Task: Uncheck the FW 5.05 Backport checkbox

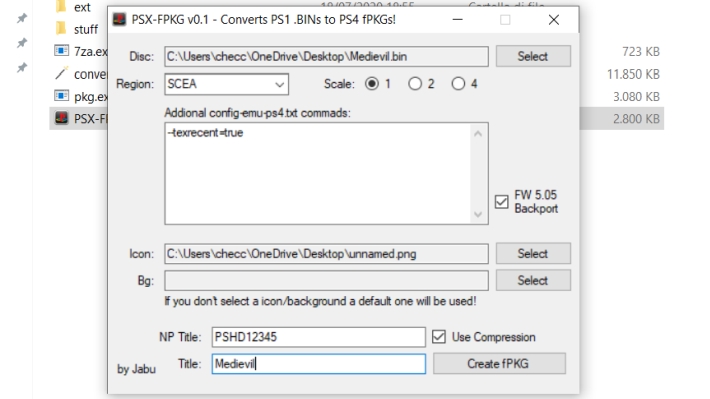Action: tap(502, 202)
